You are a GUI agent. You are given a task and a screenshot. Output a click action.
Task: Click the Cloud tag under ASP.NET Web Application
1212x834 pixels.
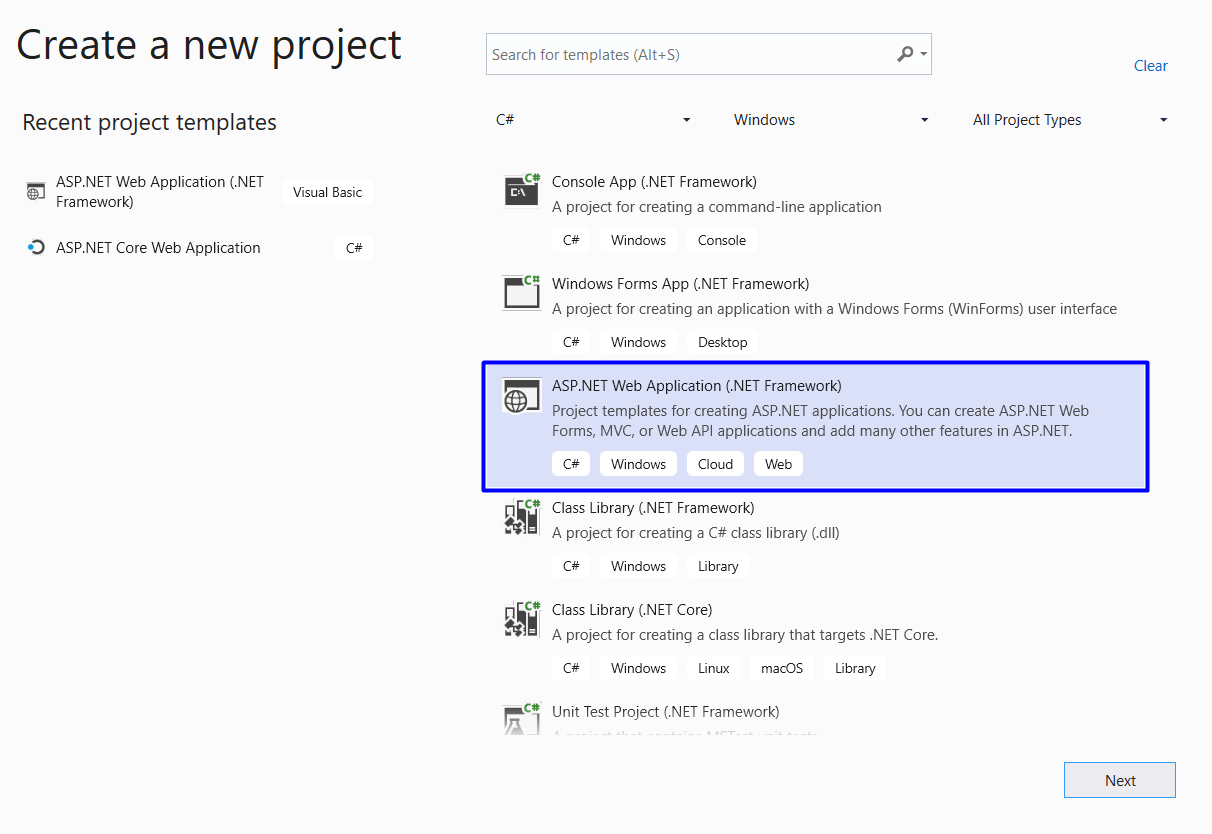point(716,464)
